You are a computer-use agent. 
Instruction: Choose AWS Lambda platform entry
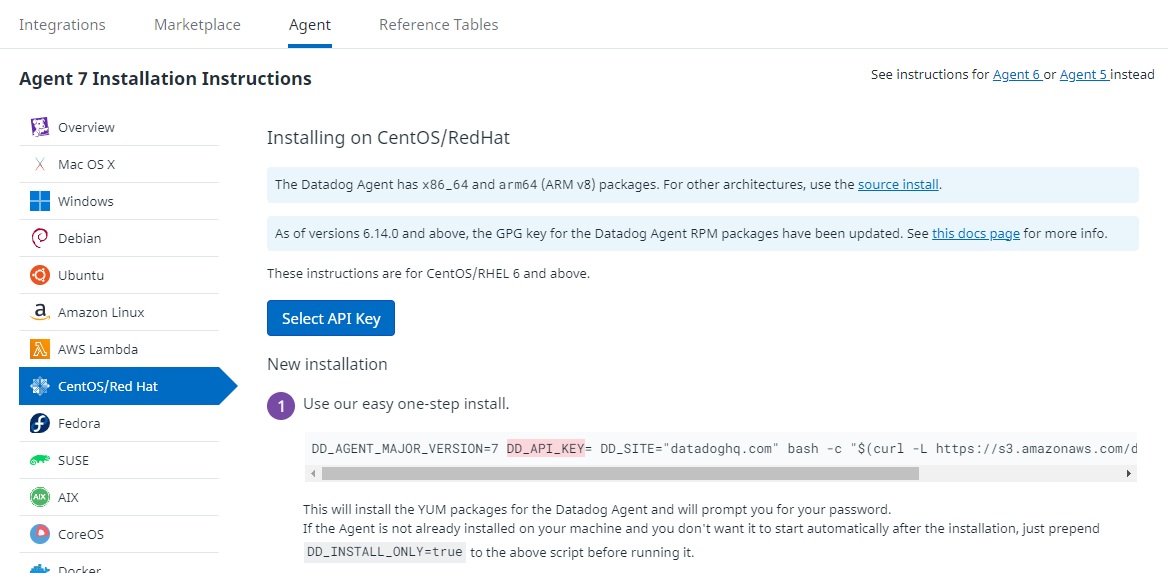118,349
